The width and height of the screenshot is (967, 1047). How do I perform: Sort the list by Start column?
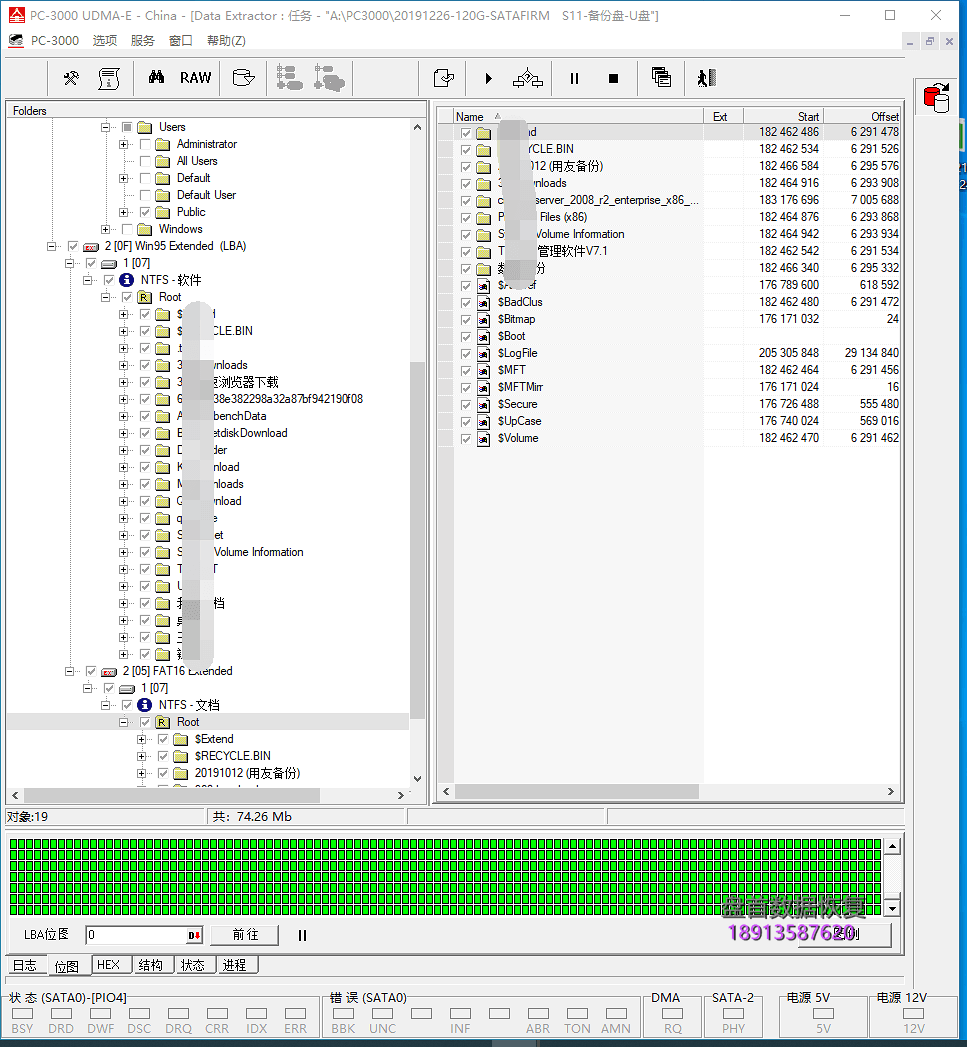click(783, 117)
